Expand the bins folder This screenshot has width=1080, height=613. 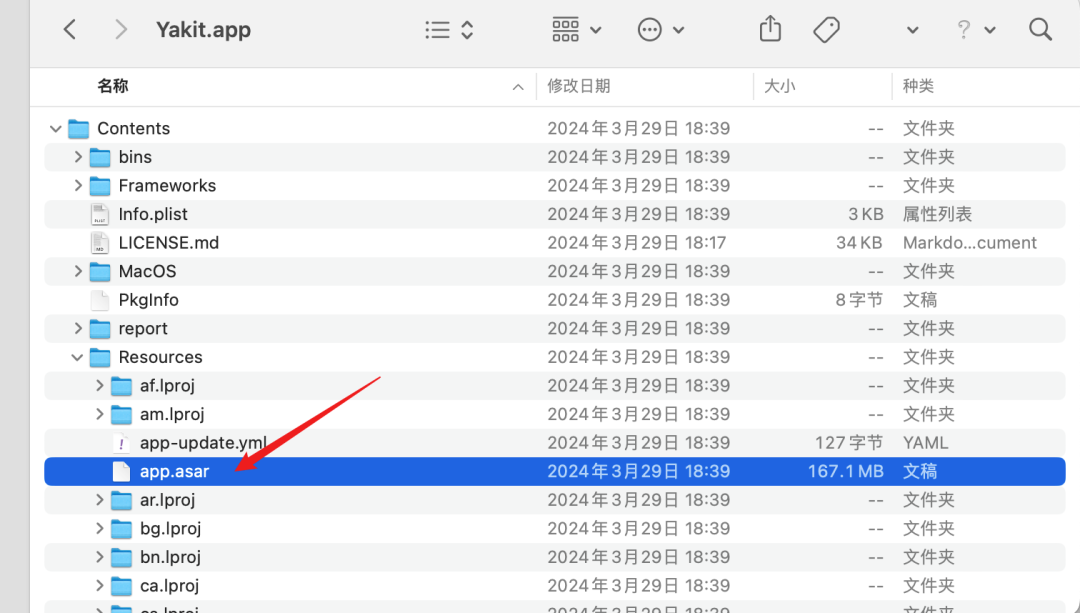pyautogui.click(x=78, y=157)
